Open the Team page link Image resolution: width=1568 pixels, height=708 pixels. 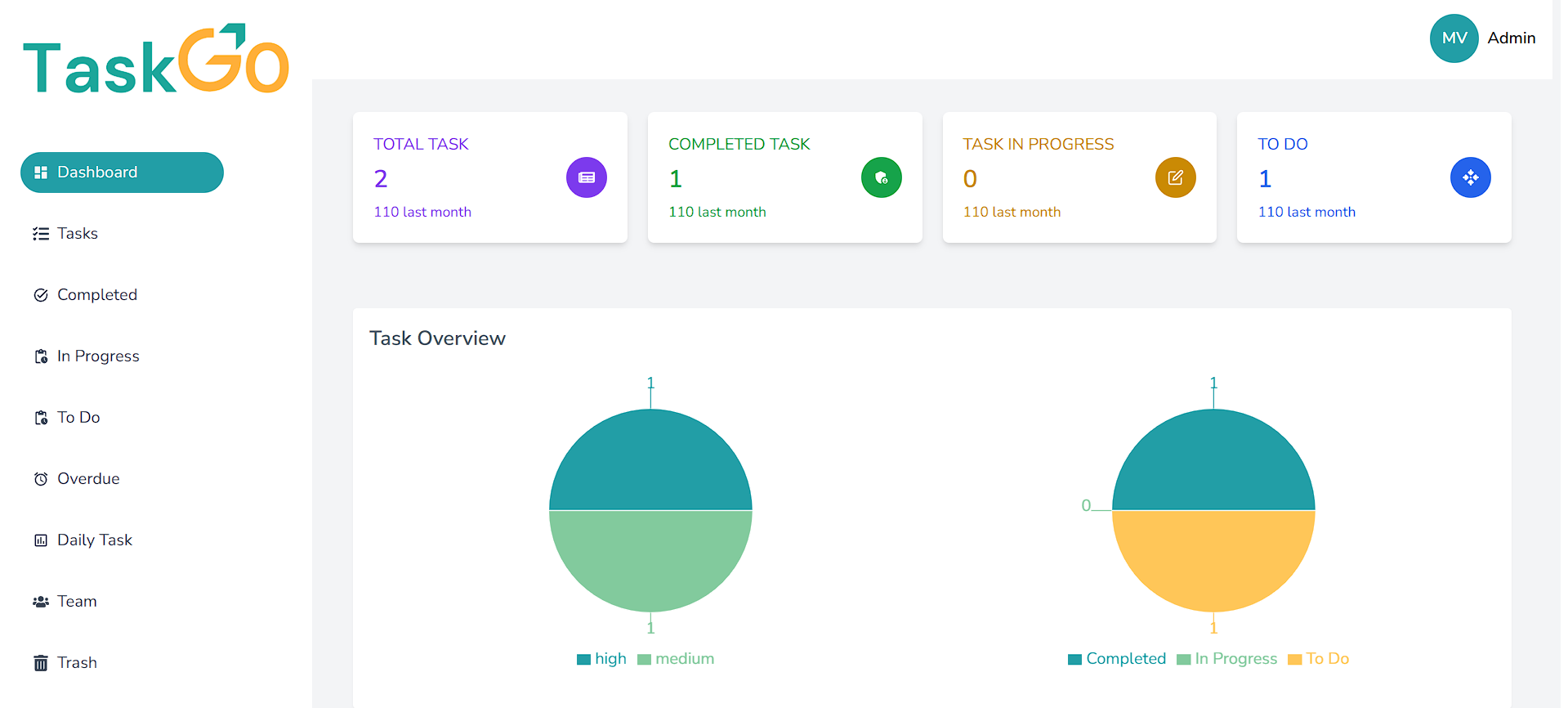(x=77, y=602)
